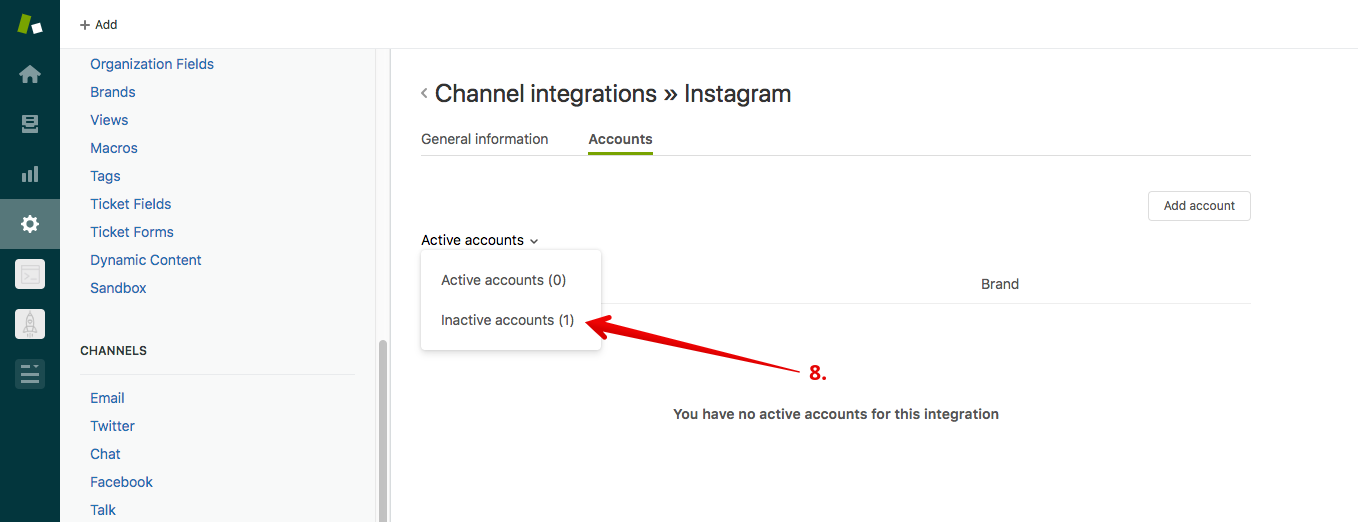Open the Macros settings link
1358x522 pixels.
click(x=114, y=148)
